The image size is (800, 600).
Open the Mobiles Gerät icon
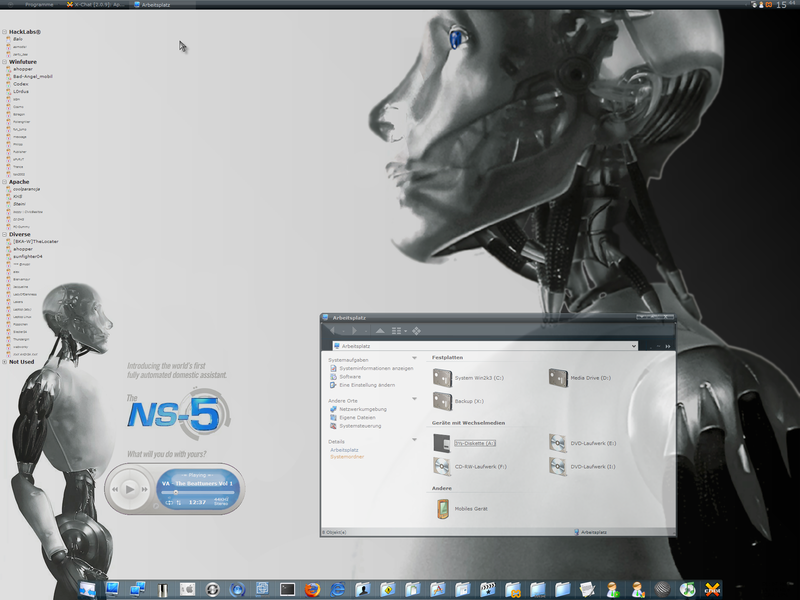coord(443,511)
